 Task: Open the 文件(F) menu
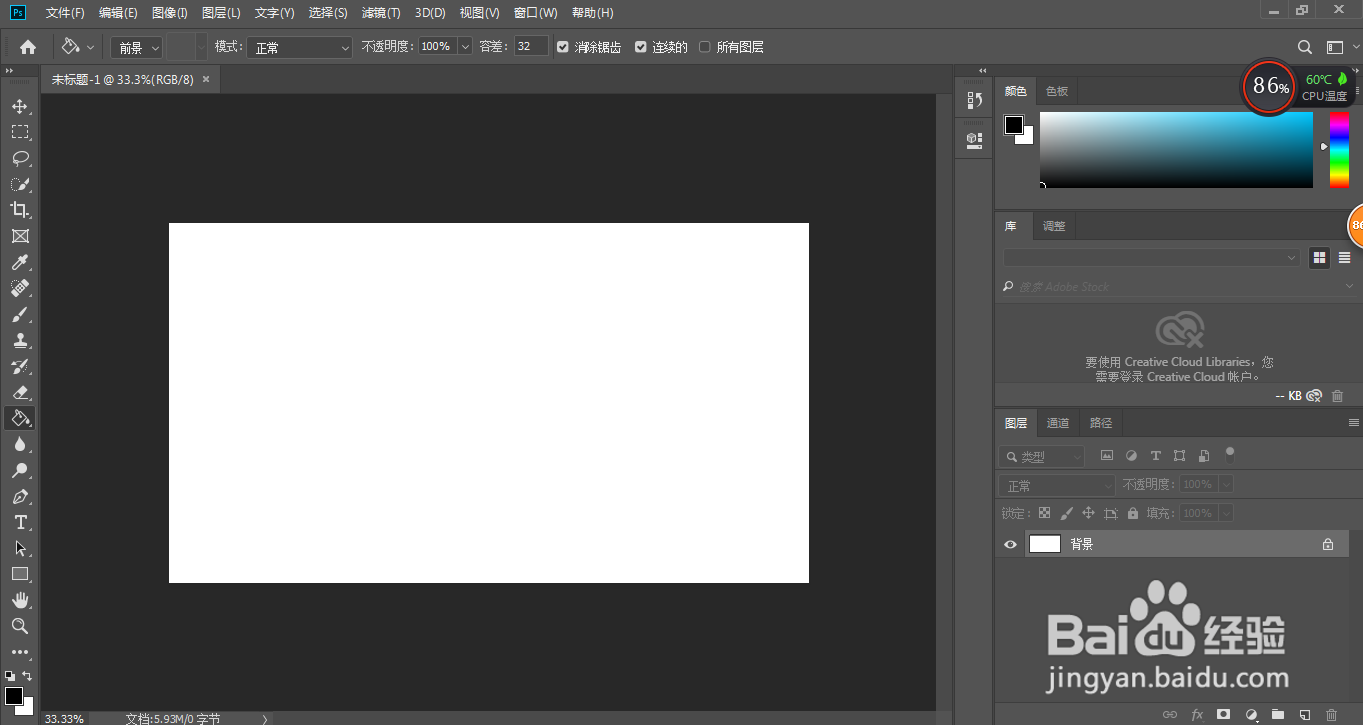point(65,13)
